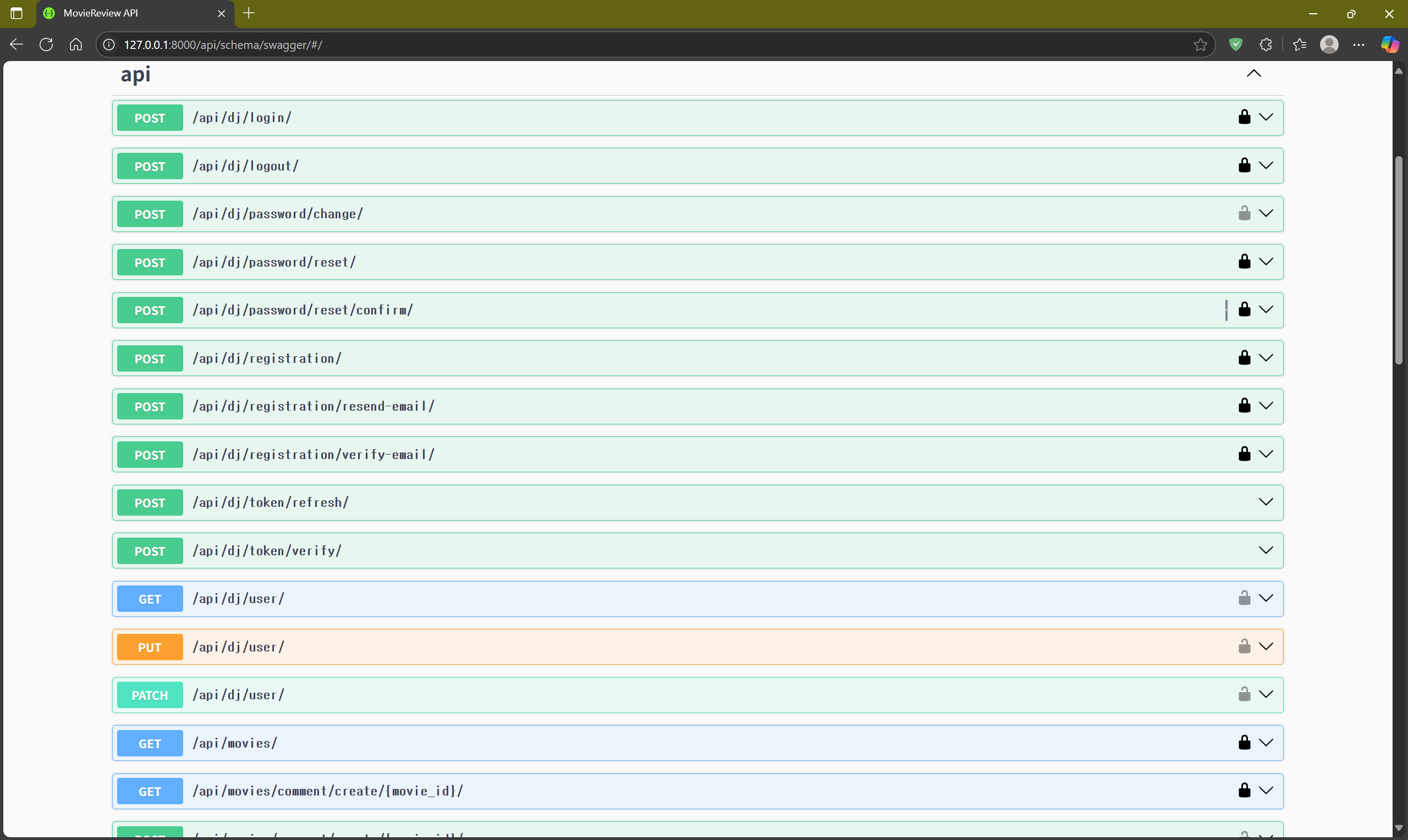The image size is (1408, 840).
Task: Click the browser home icon
Action: (76, 45)
